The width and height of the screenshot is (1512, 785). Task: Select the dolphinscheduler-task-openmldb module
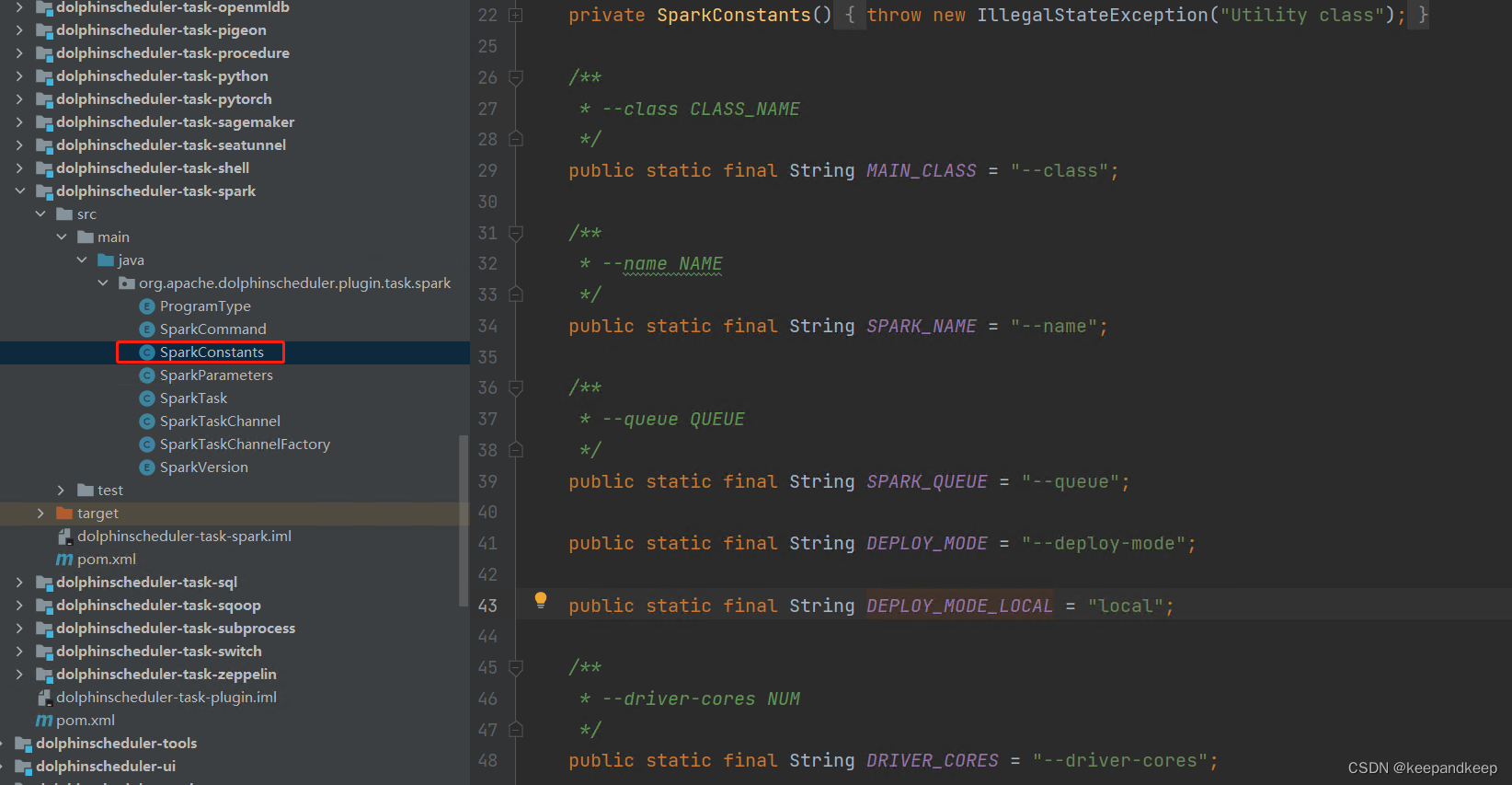[173, 7]
